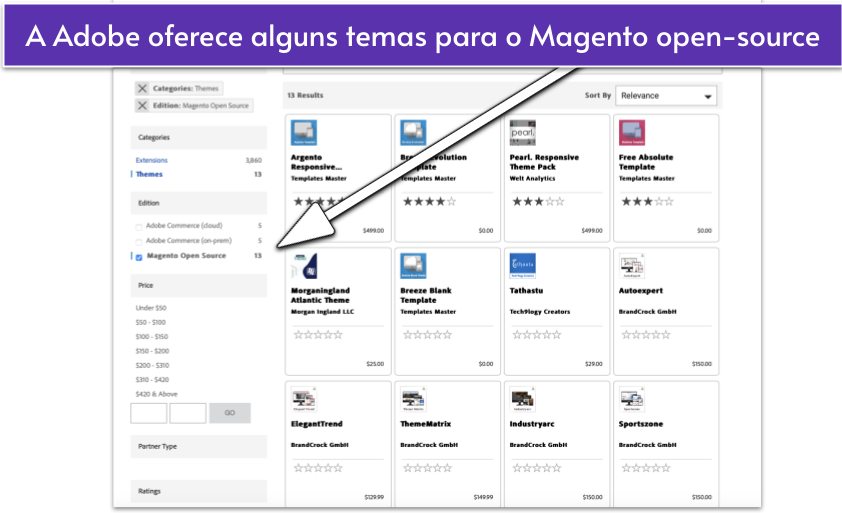Screen dimensions: 842x513
Task: Filter by price $200 - $310
Action: 152,365
